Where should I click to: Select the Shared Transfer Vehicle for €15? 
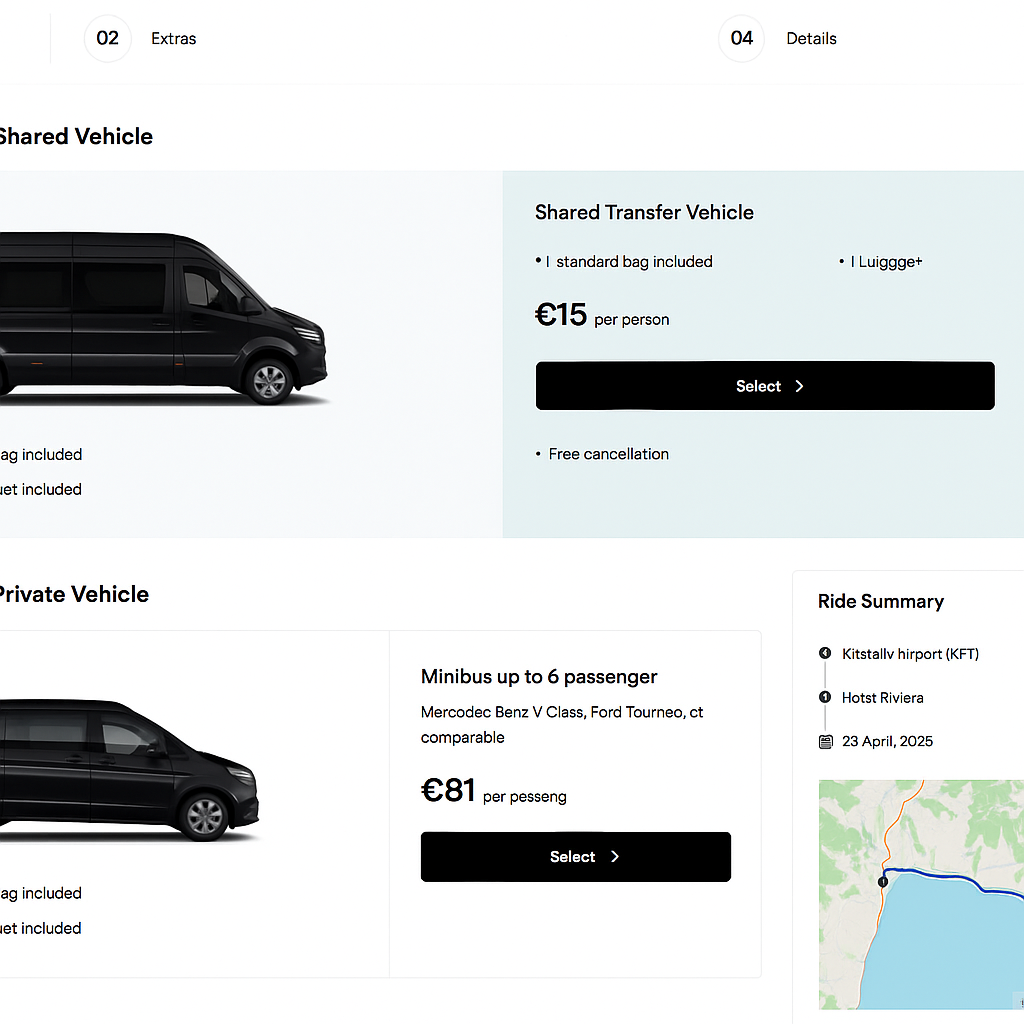click(x=765, y=386)
